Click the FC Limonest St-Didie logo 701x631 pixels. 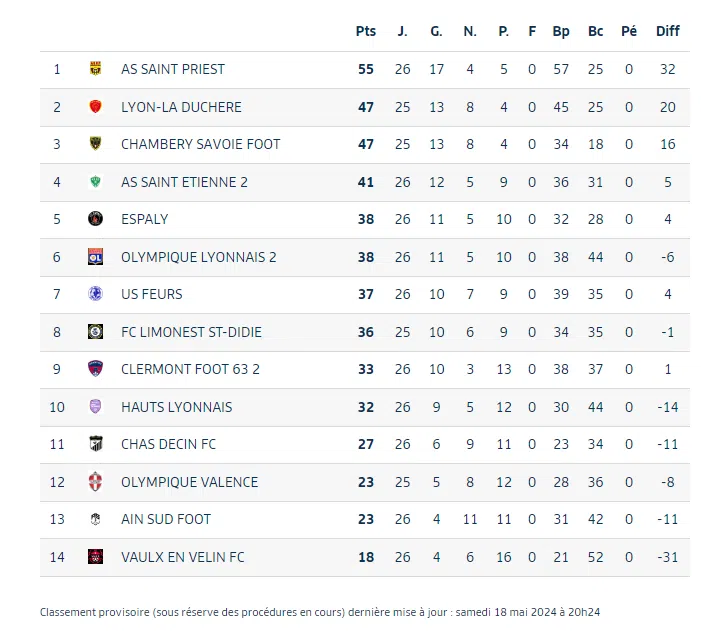96,332
